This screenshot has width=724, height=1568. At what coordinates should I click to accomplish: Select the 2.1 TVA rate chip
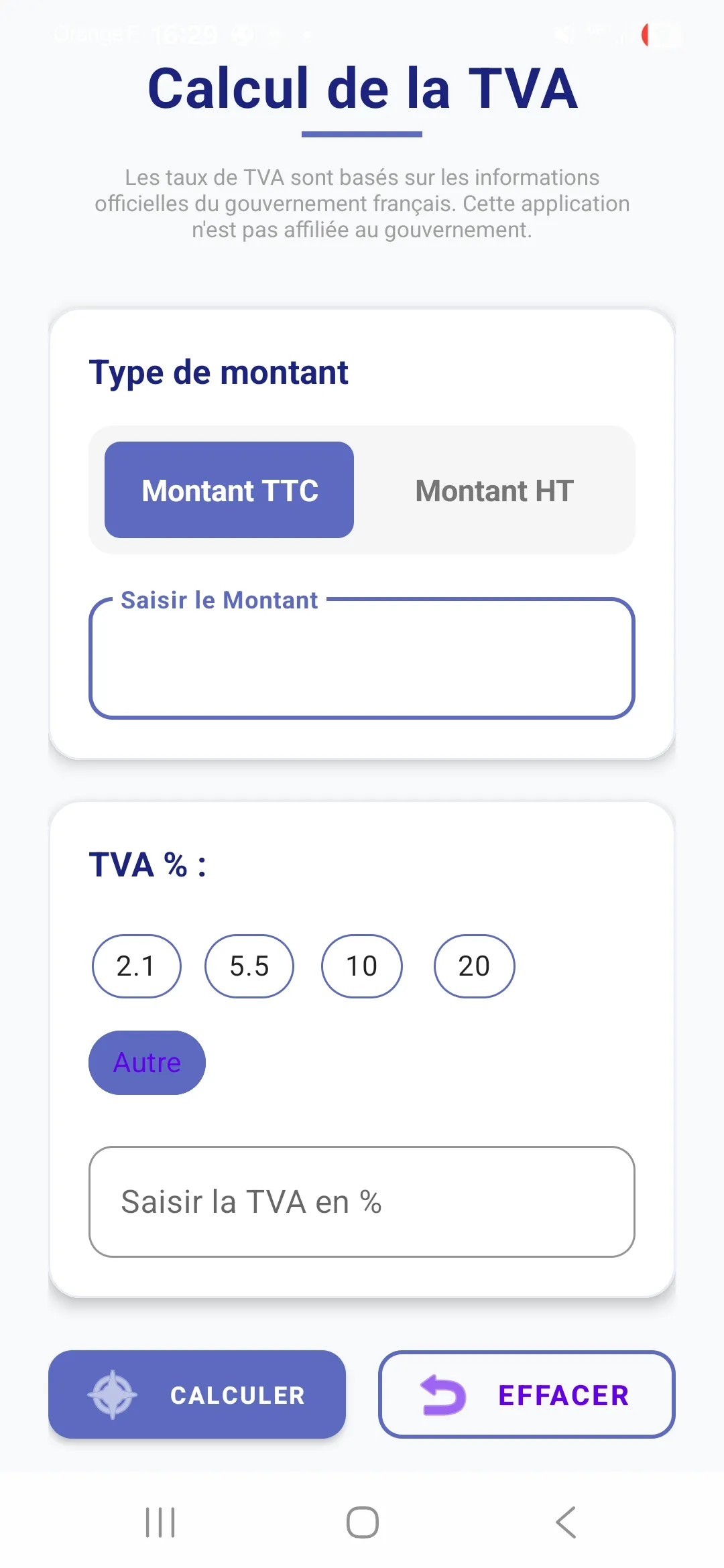coord(136,966)
